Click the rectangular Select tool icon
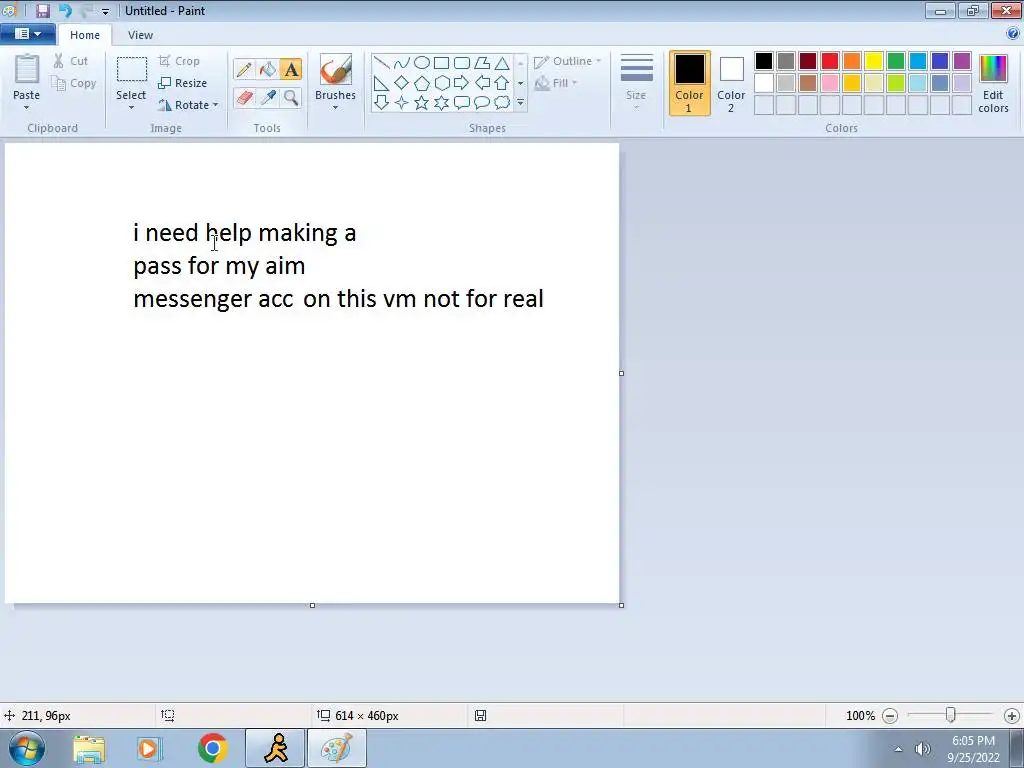 click(x=131, y=69)
